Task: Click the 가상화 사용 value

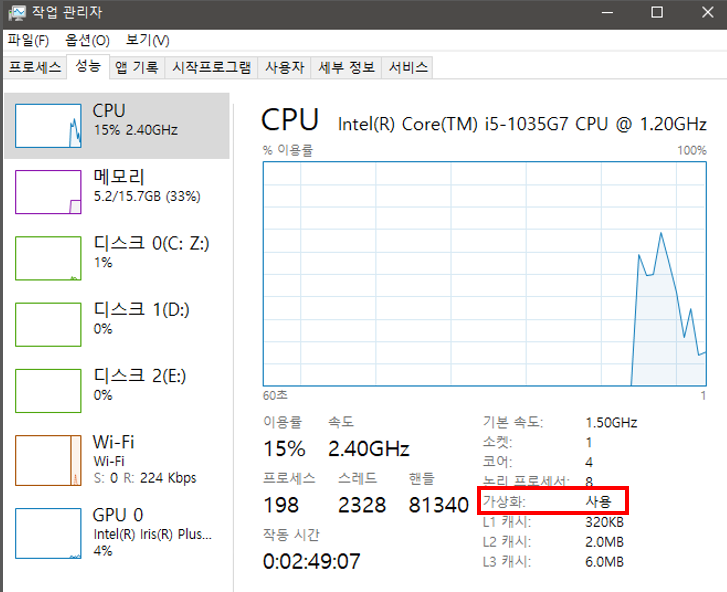Action: 599,501
